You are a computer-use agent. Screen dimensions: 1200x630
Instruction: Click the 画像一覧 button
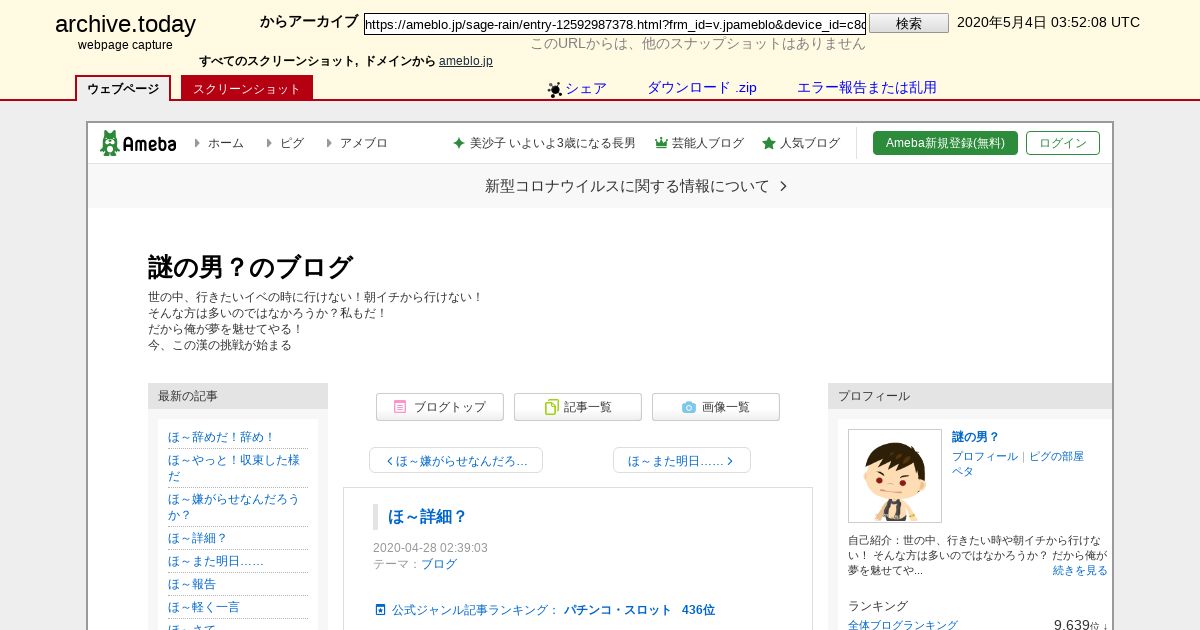tap(716, 407)
